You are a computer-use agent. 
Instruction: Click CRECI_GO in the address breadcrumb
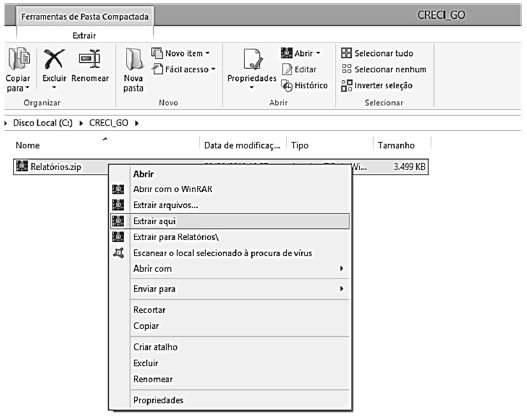pyautogui.click(x=109, y=123)
